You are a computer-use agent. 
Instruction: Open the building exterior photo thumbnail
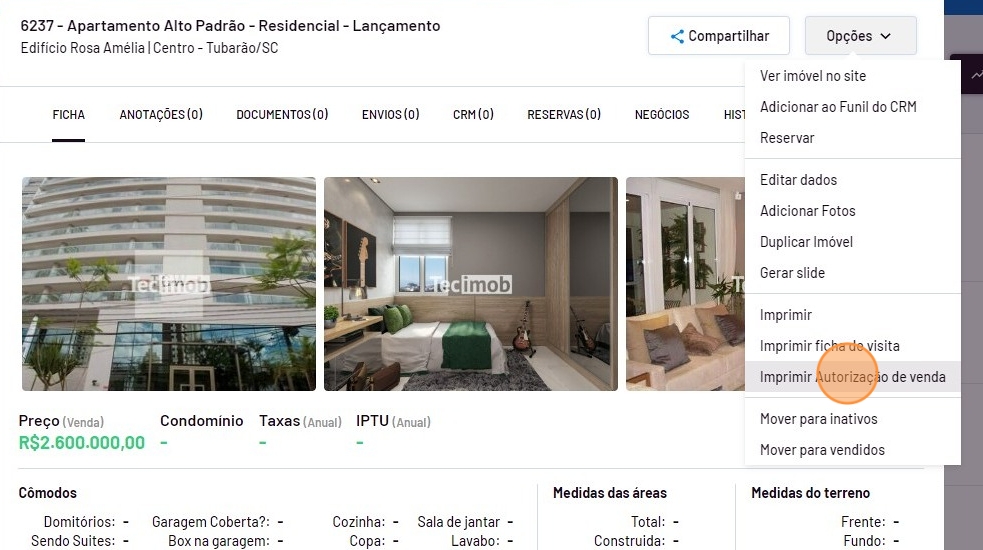[x=169, y=284]
